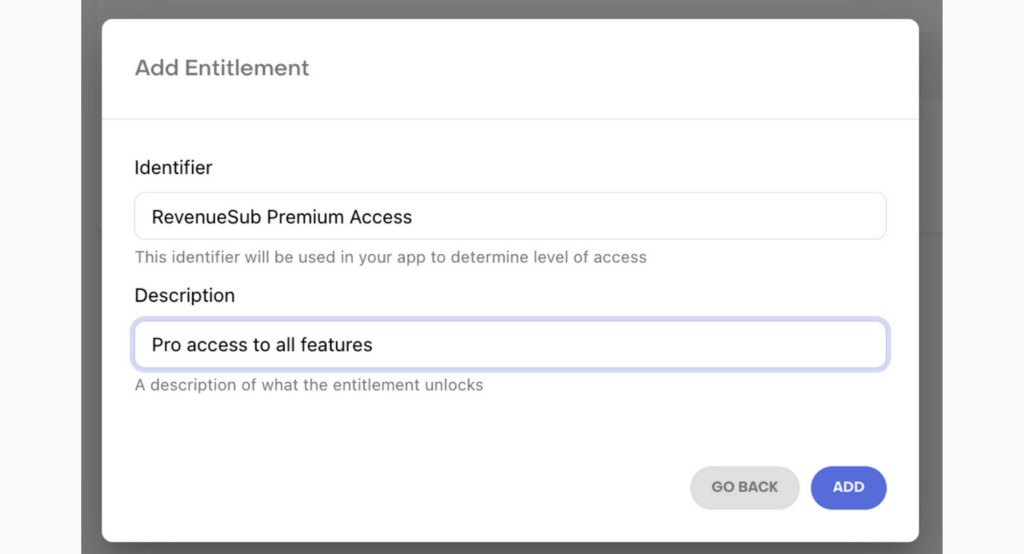1024x554 pixels.
Task: Click the dimmed backdrop left of the dialog
Action: point(91,277)
